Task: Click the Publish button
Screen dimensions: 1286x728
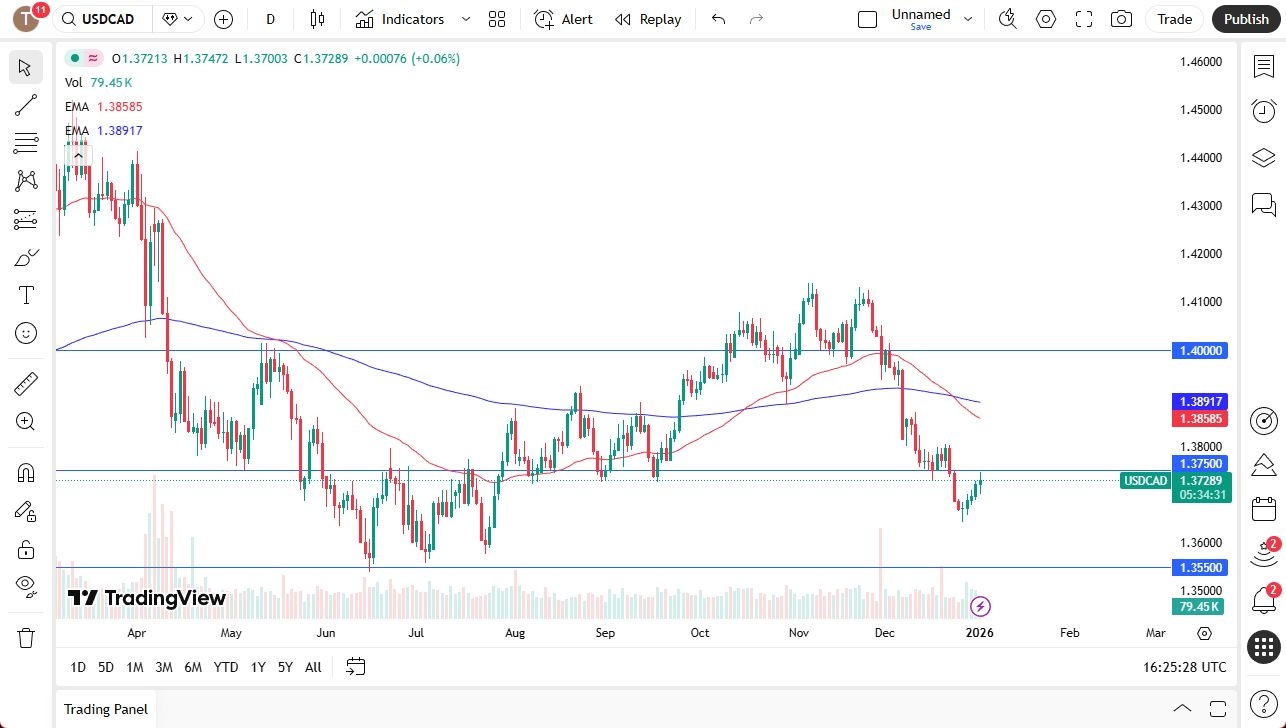Action: (x=1245, y=19)
